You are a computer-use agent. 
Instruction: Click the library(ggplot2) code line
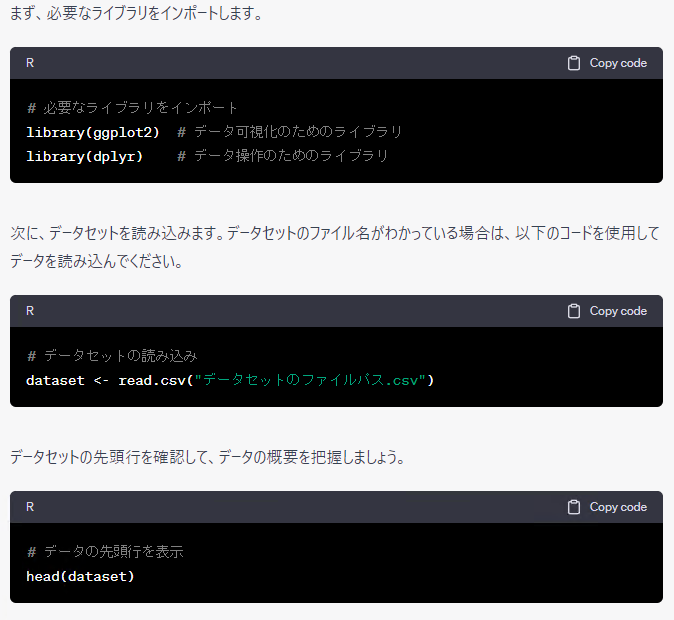[x=93, y=132]
